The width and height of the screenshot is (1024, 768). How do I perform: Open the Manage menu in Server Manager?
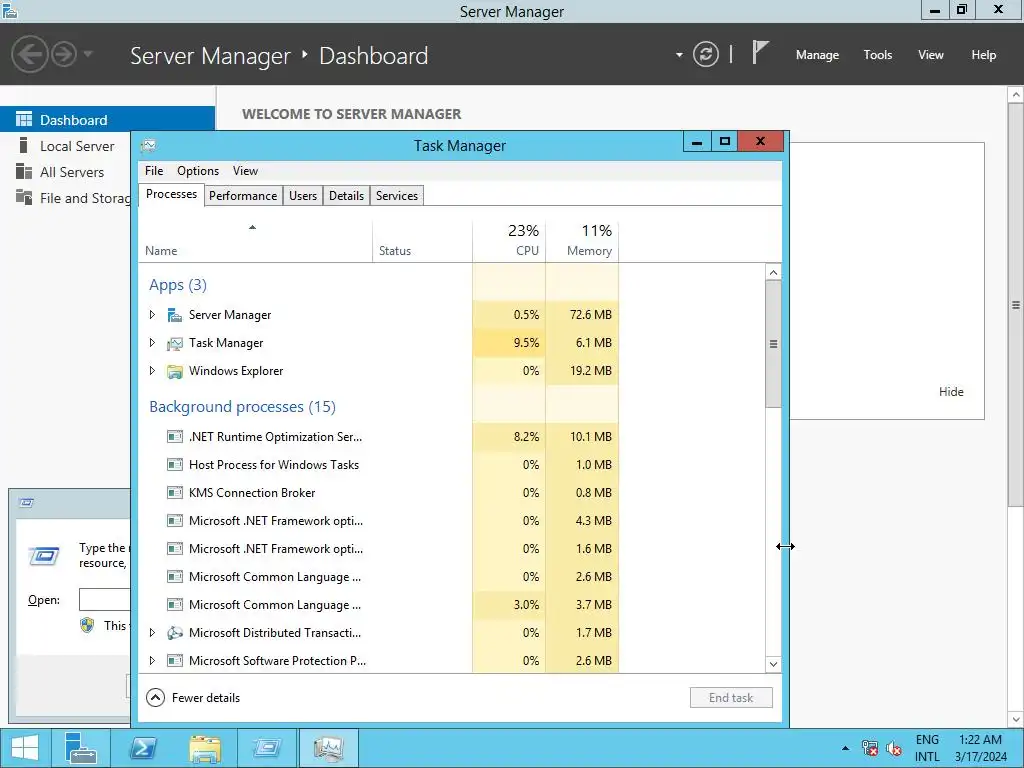817,55
